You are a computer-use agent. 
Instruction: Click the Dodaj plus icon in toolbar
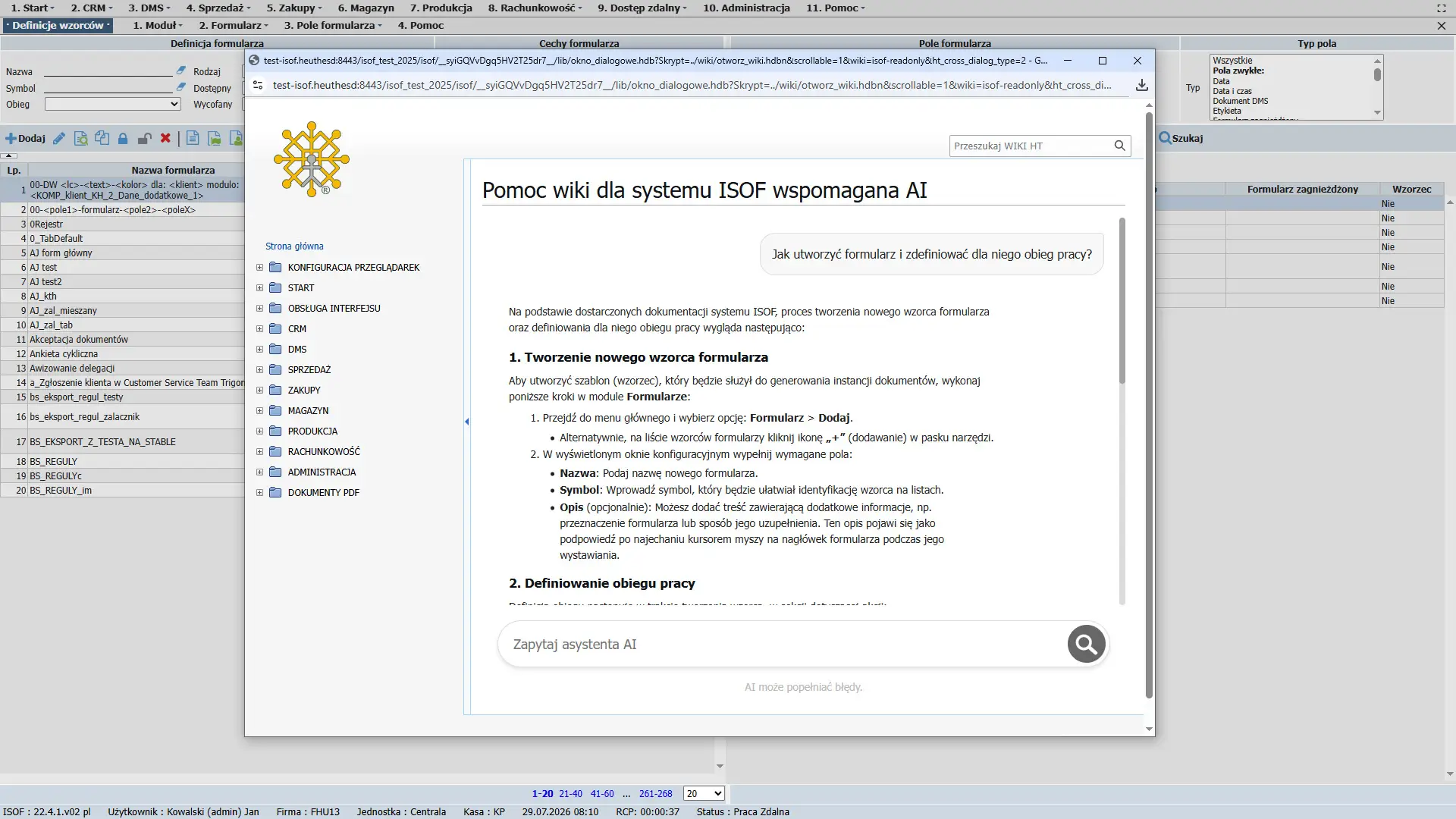point(11,139)
